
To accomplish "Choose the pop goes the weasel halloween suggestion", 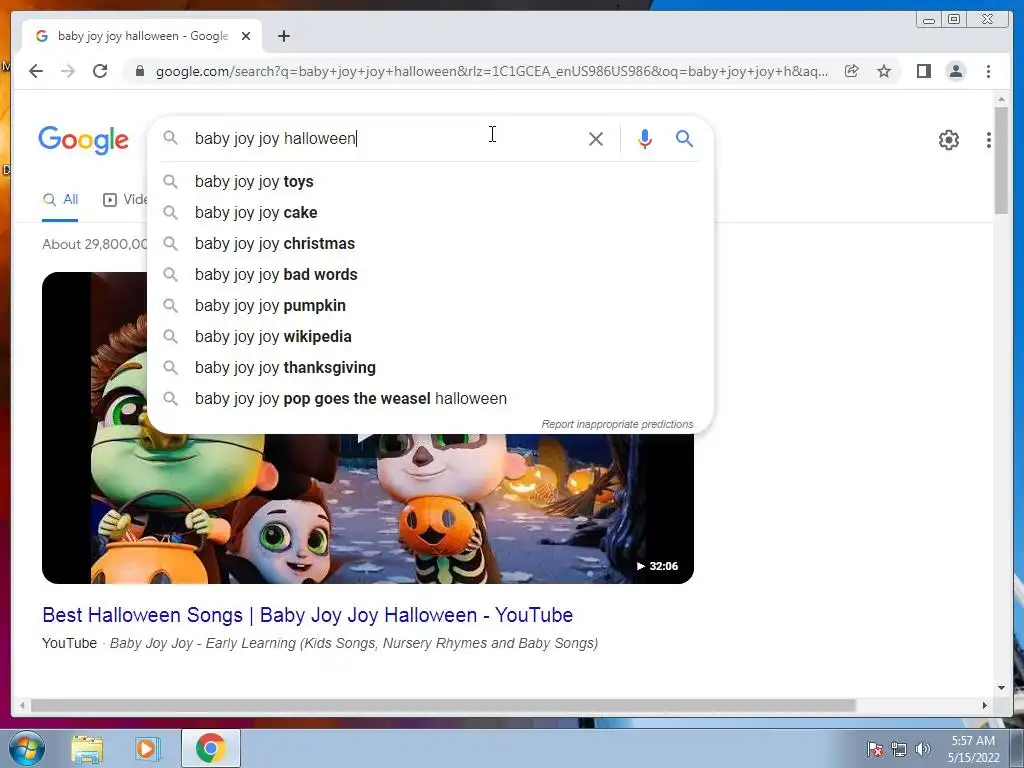I will (431, 398).
